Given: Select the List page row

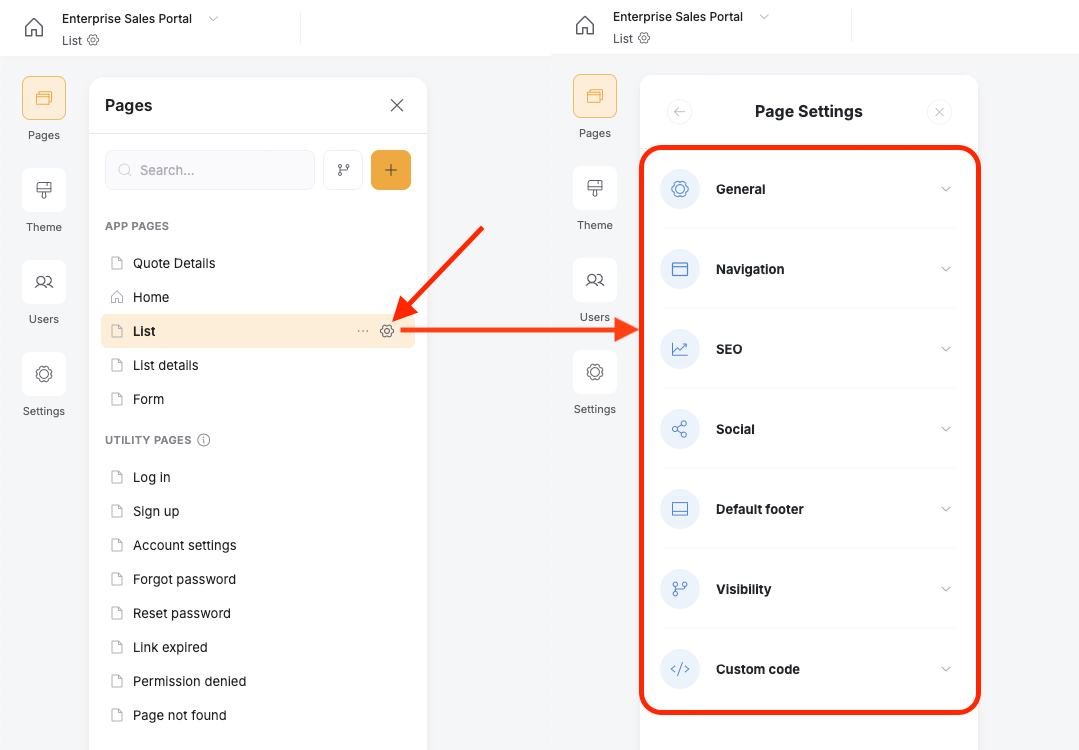Looking at the screenshot, I should (258, 331).
